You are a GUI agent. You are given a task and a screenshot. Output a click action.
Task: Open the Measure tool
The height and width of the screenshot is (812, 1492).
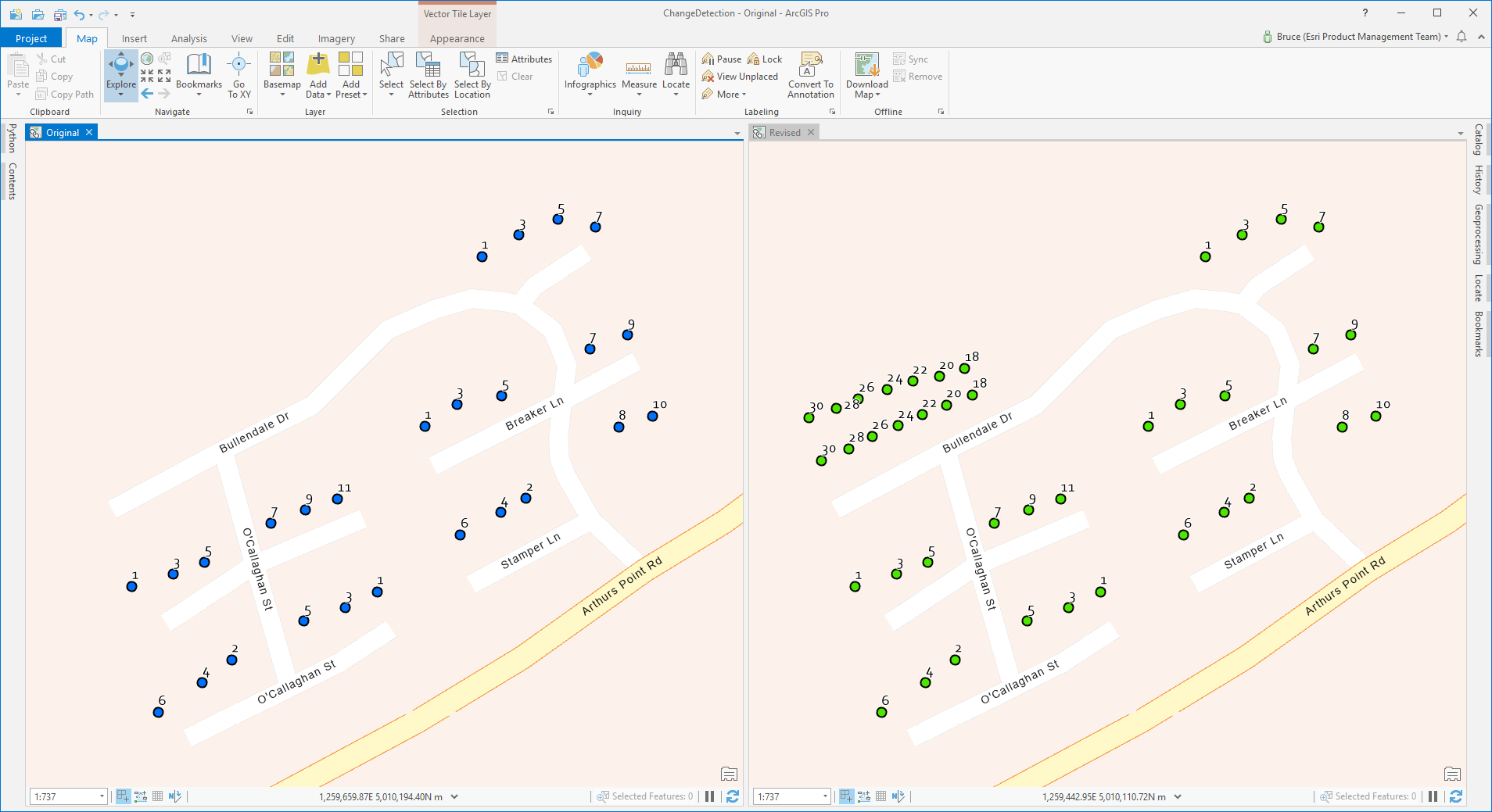(639, 74)
